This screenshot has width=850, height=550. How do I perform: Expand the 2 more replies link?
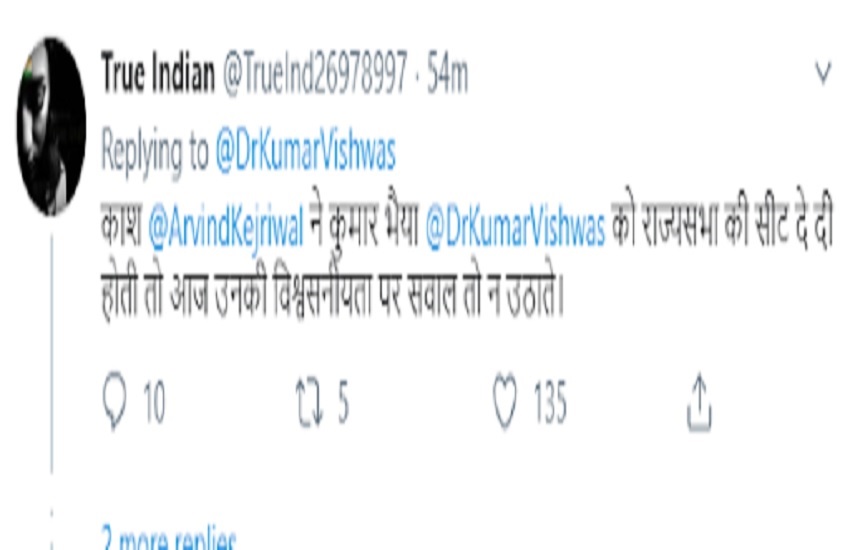(169, 538)
